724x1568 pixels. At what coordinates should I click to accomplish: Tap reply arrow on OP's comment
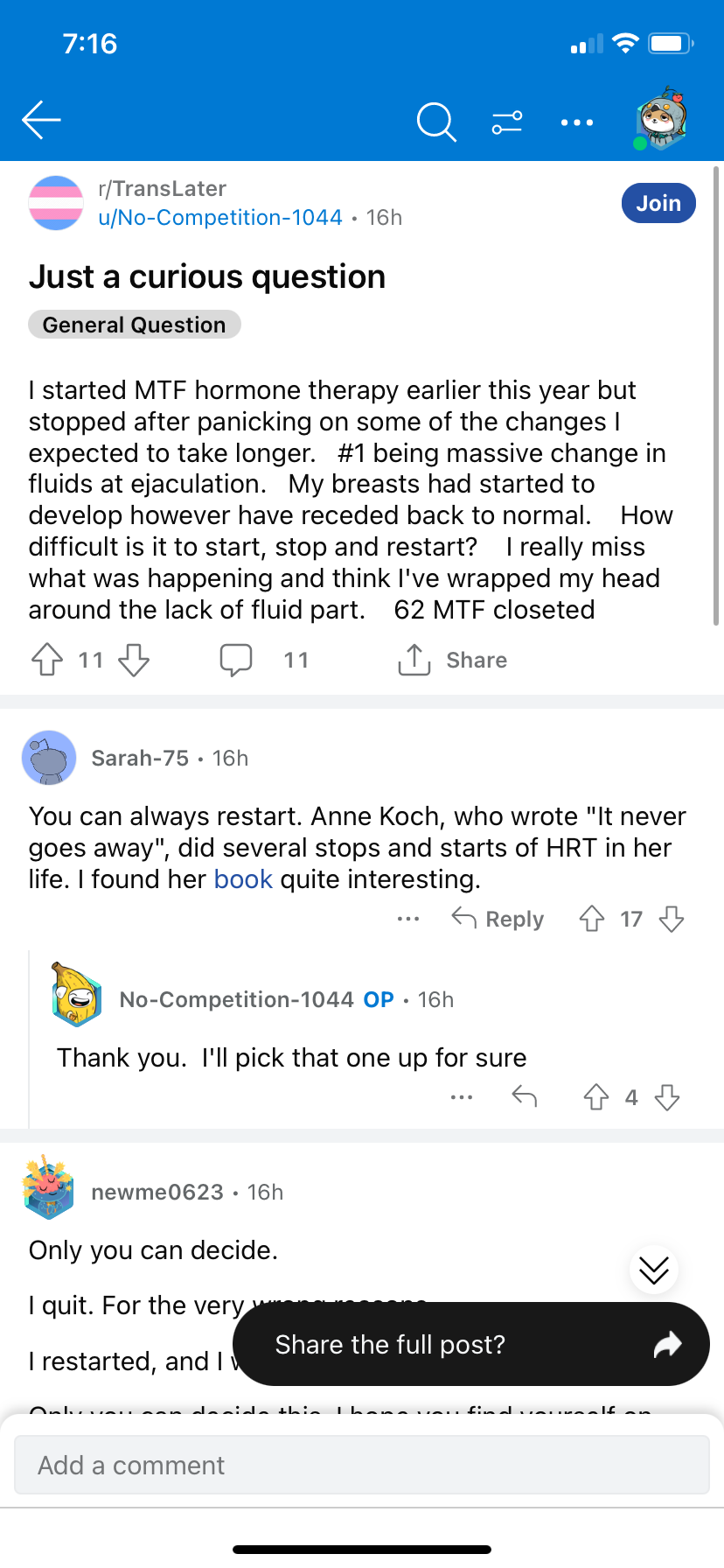525,1096
